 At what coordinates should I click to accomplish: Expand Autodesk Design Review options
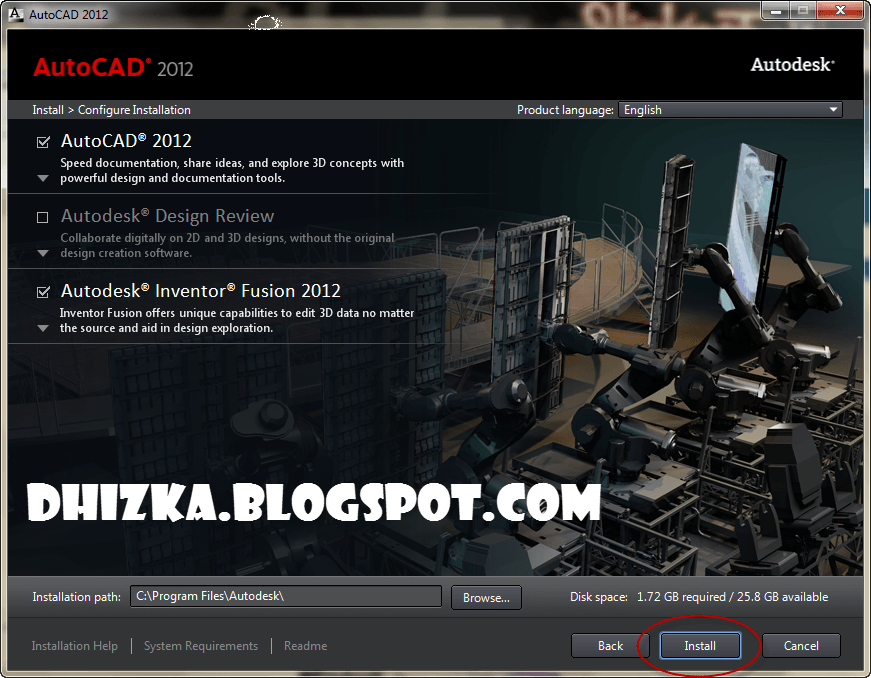pyautogui.click(x=41, y=254)
